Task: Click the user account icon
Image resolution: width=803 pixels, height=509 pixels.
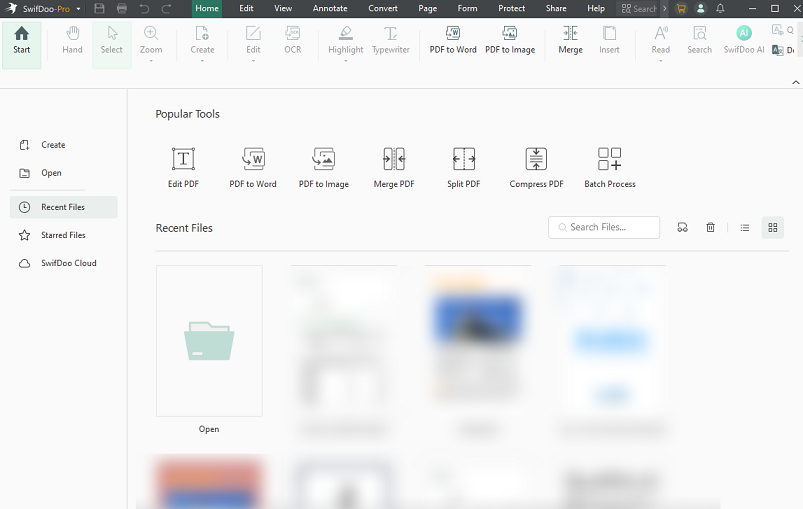Action: [x=701, y=9]
